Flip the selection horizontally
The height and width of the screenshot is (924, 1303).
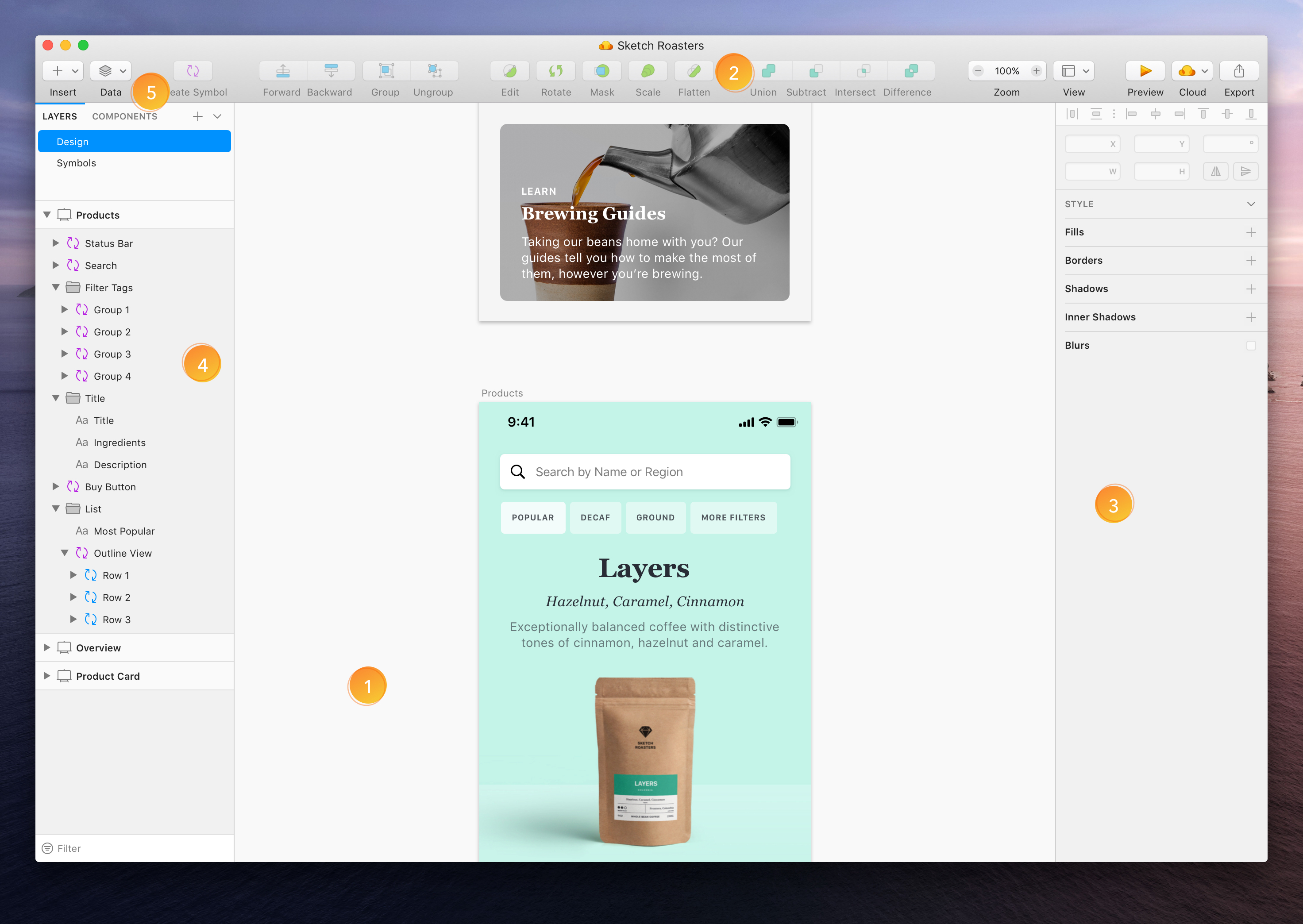pos(1215,171)
